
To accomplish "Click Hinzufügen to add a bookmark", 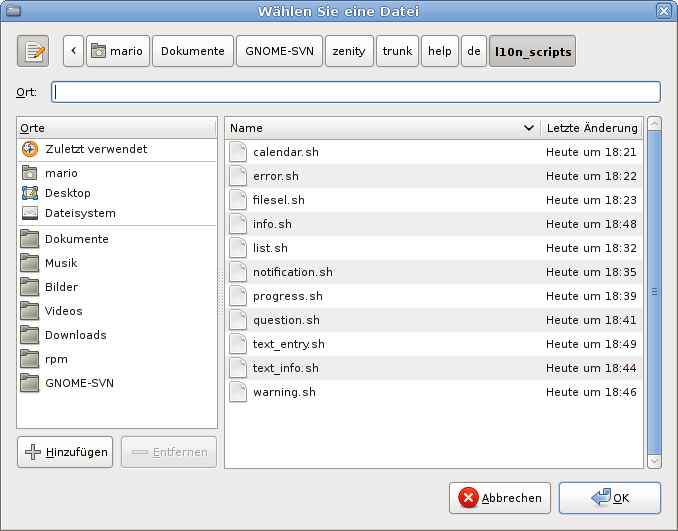I will tap(65, 452).
